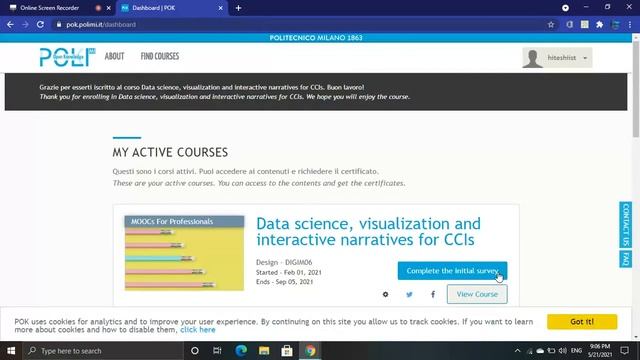The image size is (640, 360).
Task: Bookmark this page with the star icon
Action: [x=551, y=24]
